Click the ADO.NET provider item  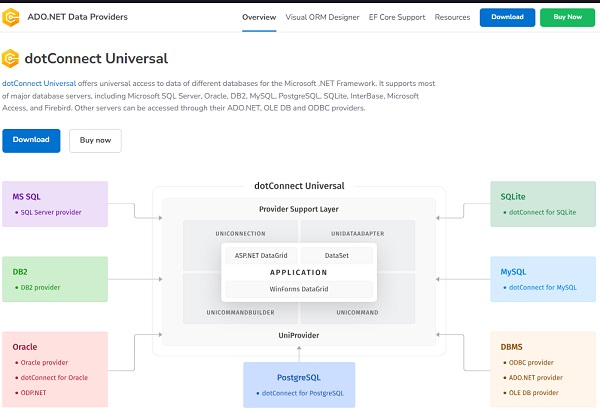click(x=535, y=377)
